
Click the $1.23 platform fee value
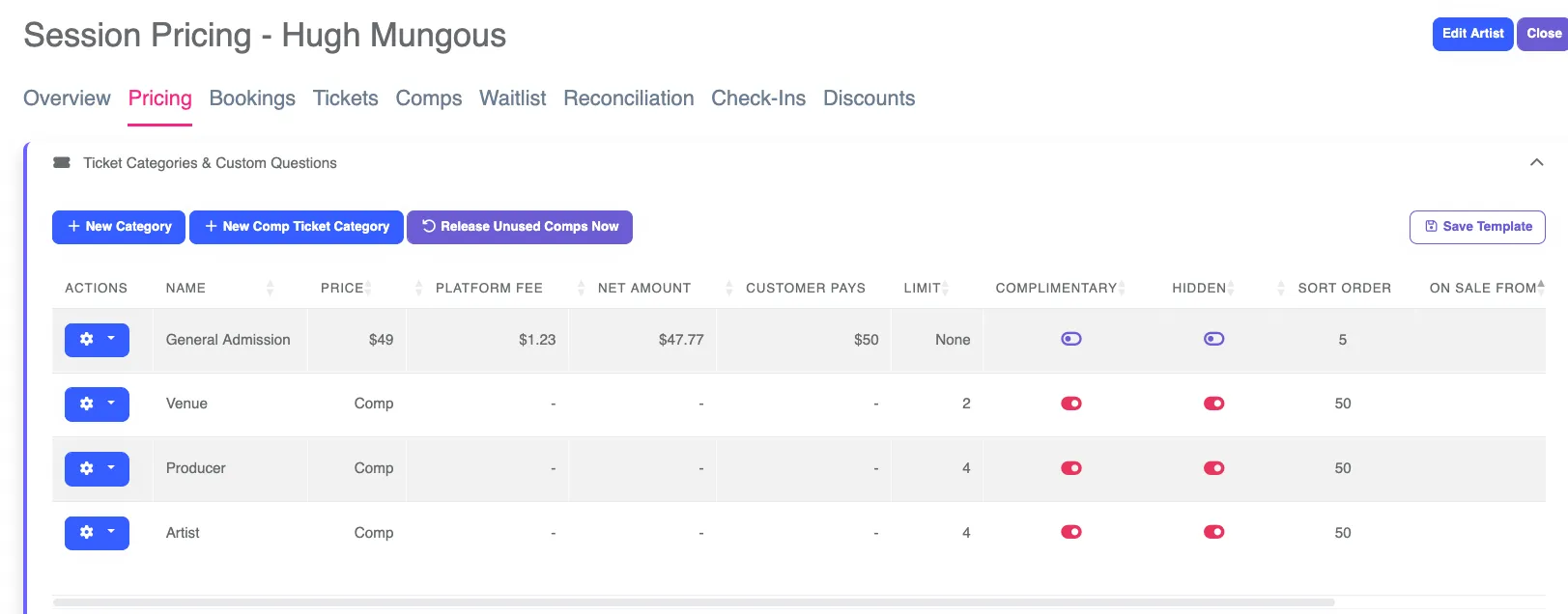tap(537, 340)
